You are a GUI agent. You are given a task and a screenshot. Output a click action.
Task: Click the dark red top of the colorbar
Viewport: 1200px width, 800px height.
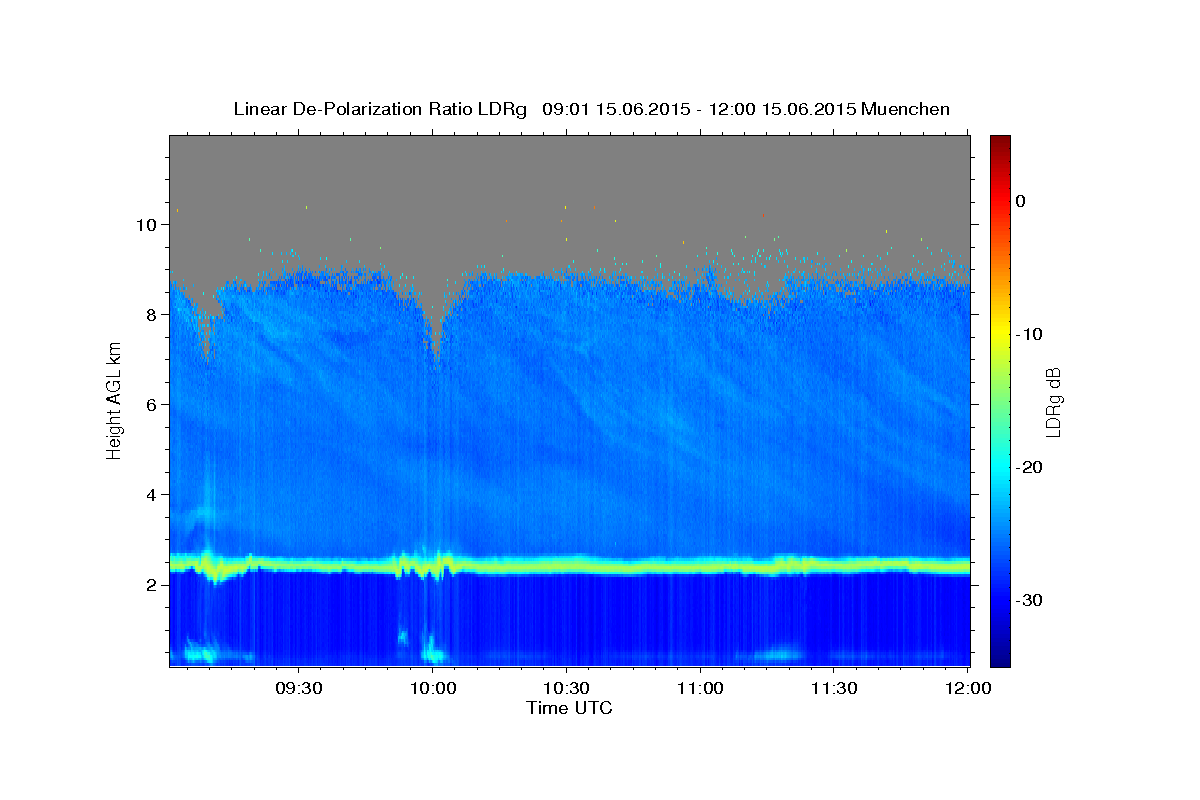tap(1000, 142)
